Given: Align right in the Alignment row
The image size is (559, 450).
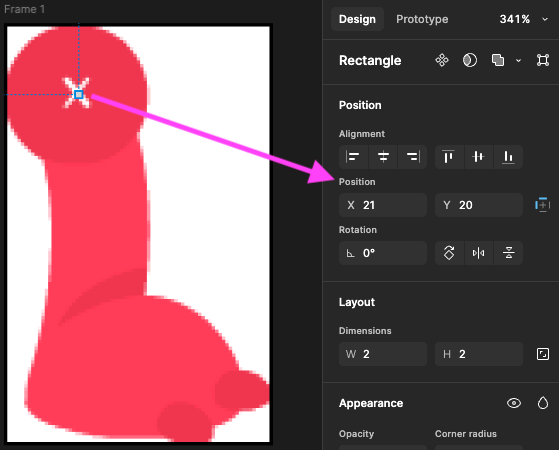Looking at the screenshot, I should pos(413,157).
